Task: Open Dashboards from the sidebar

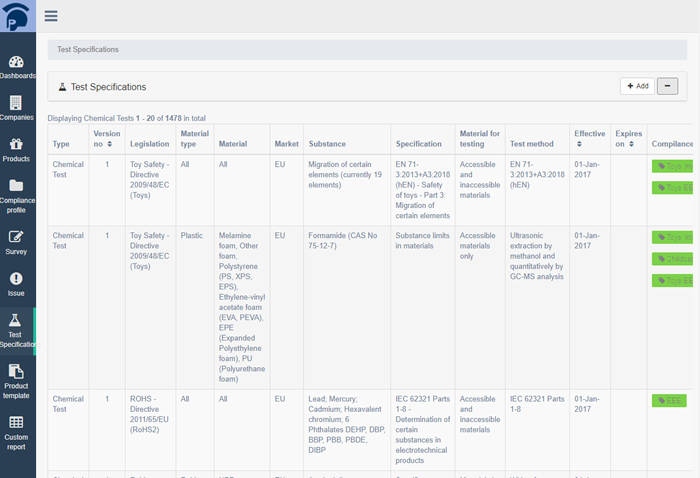Action: pyautogui.click(x=17, y=67)
